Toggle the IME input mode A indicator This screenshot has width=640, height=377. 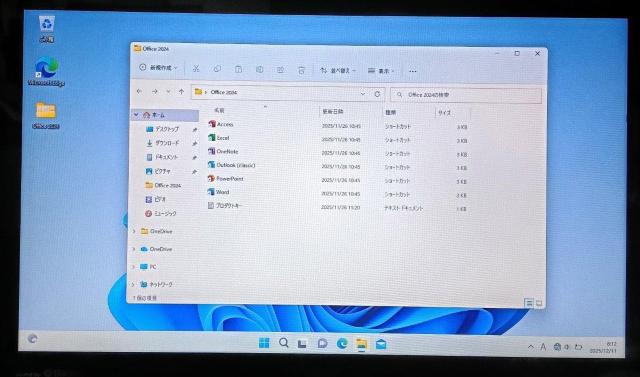tap(543, 347)
